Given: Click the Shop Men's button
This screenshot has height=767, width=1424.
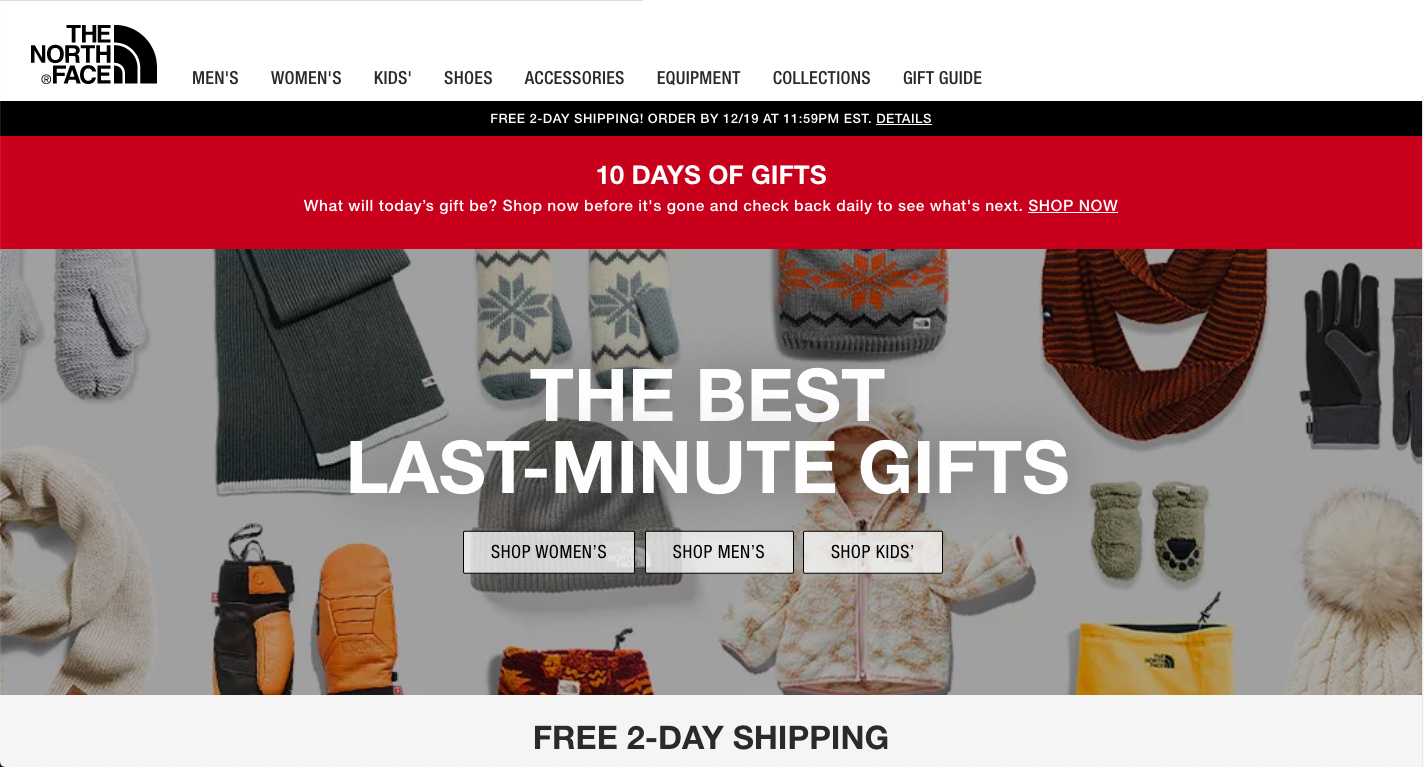Looking at the screenshot, I should (719, 552).
